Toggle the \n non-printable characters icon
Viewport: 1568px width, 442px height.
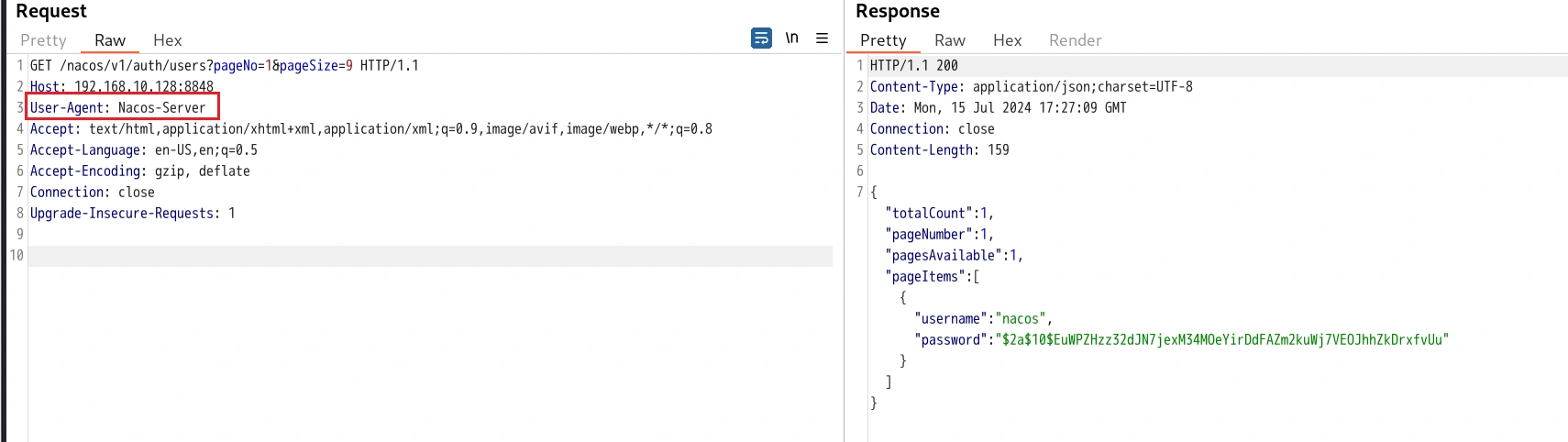(x=791, y=39)
